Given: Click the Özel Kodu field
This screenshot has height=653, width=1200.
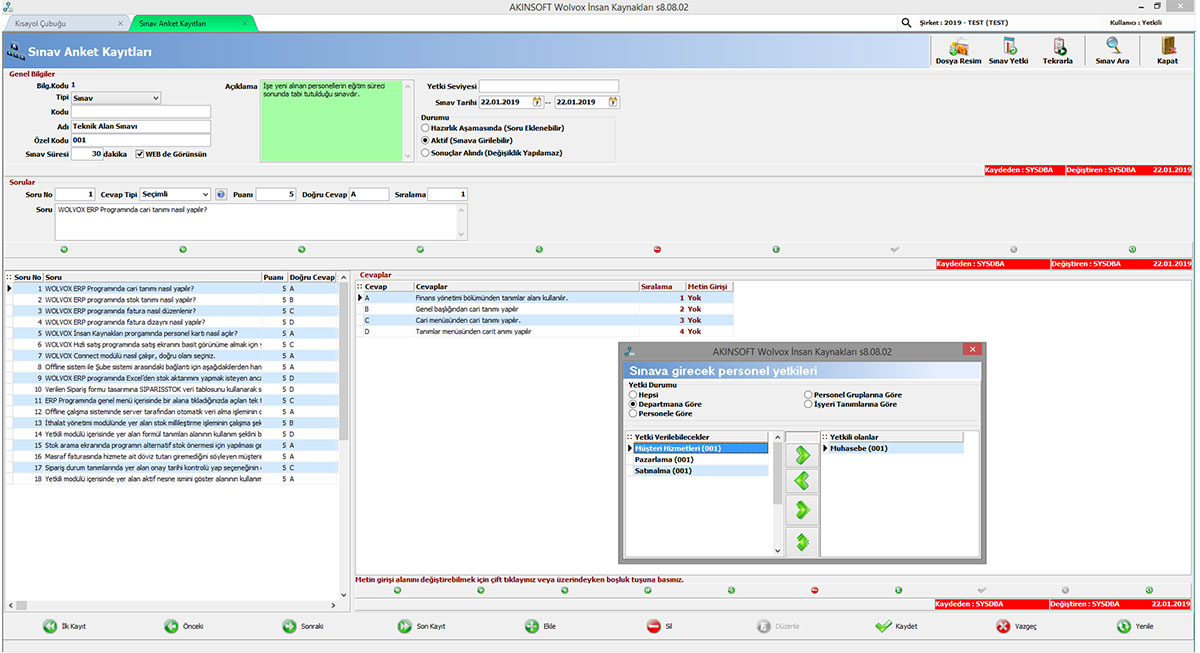Looking at the screenshot, I should click(x=141, y=140).
